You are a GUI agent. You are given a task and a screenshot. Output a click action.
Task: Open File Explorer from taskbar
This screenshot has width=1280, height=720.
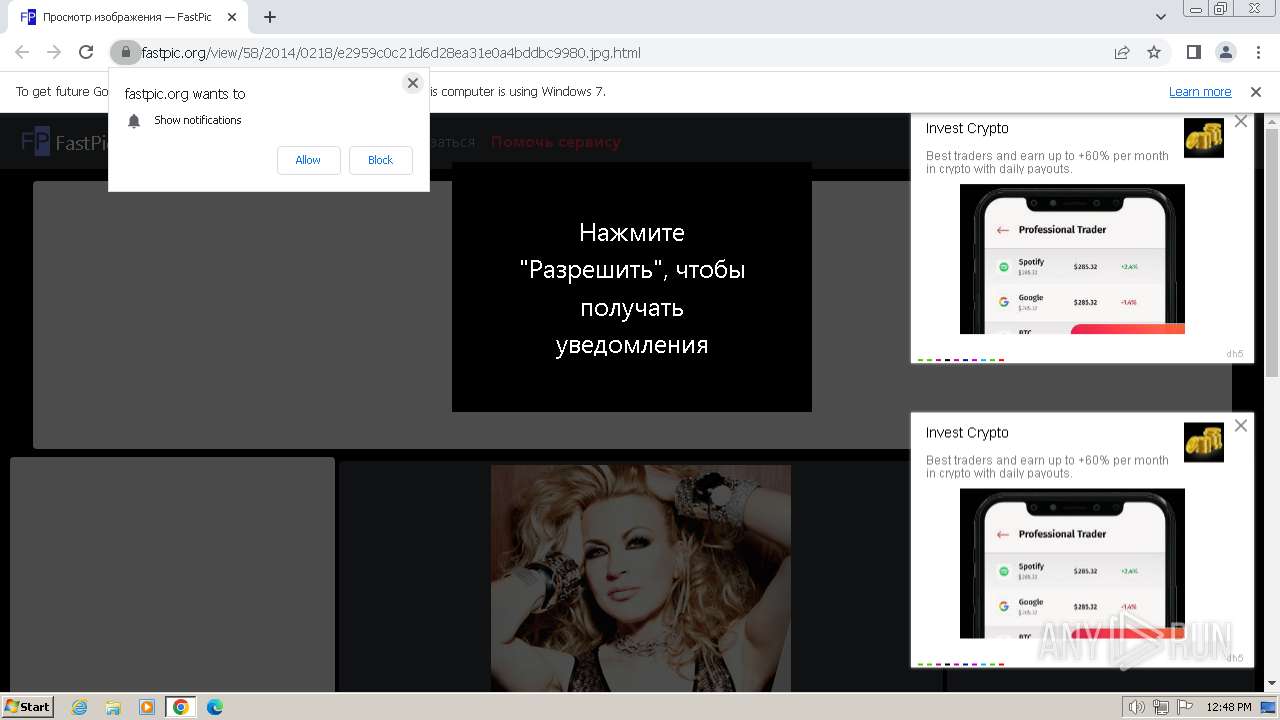(113, 707)
